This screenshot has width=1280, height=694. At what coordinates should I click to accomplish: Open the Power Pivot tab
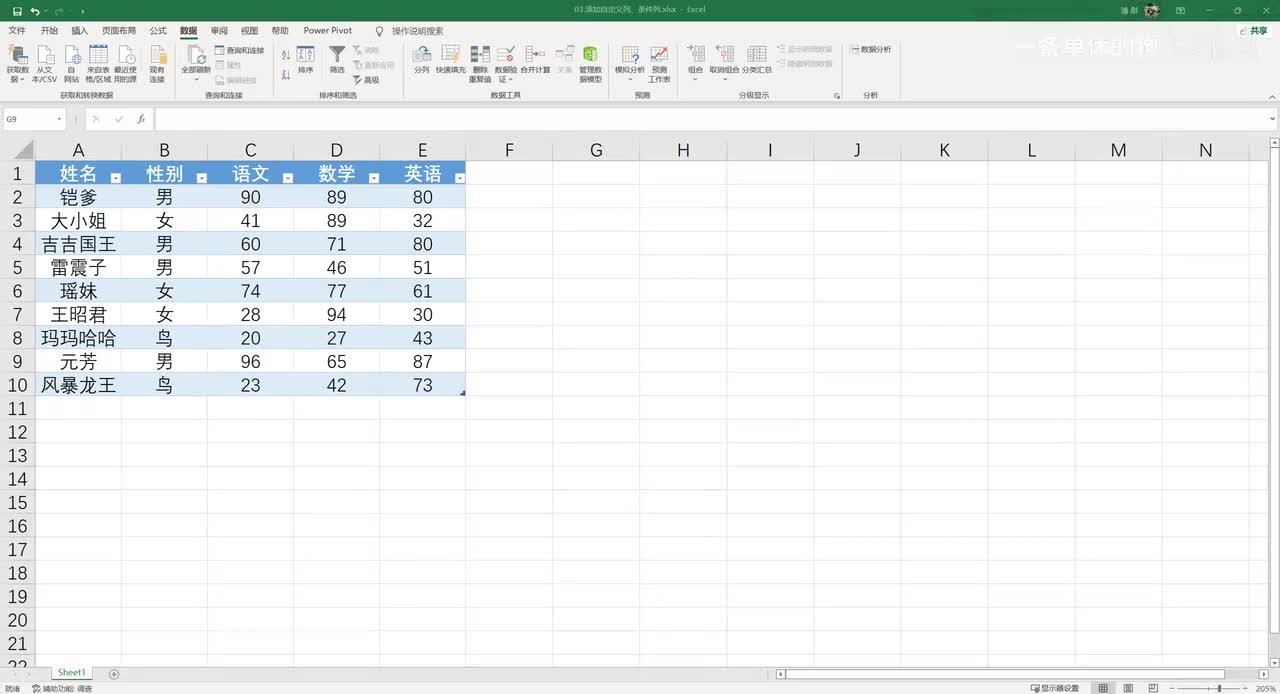pos(328,31)
